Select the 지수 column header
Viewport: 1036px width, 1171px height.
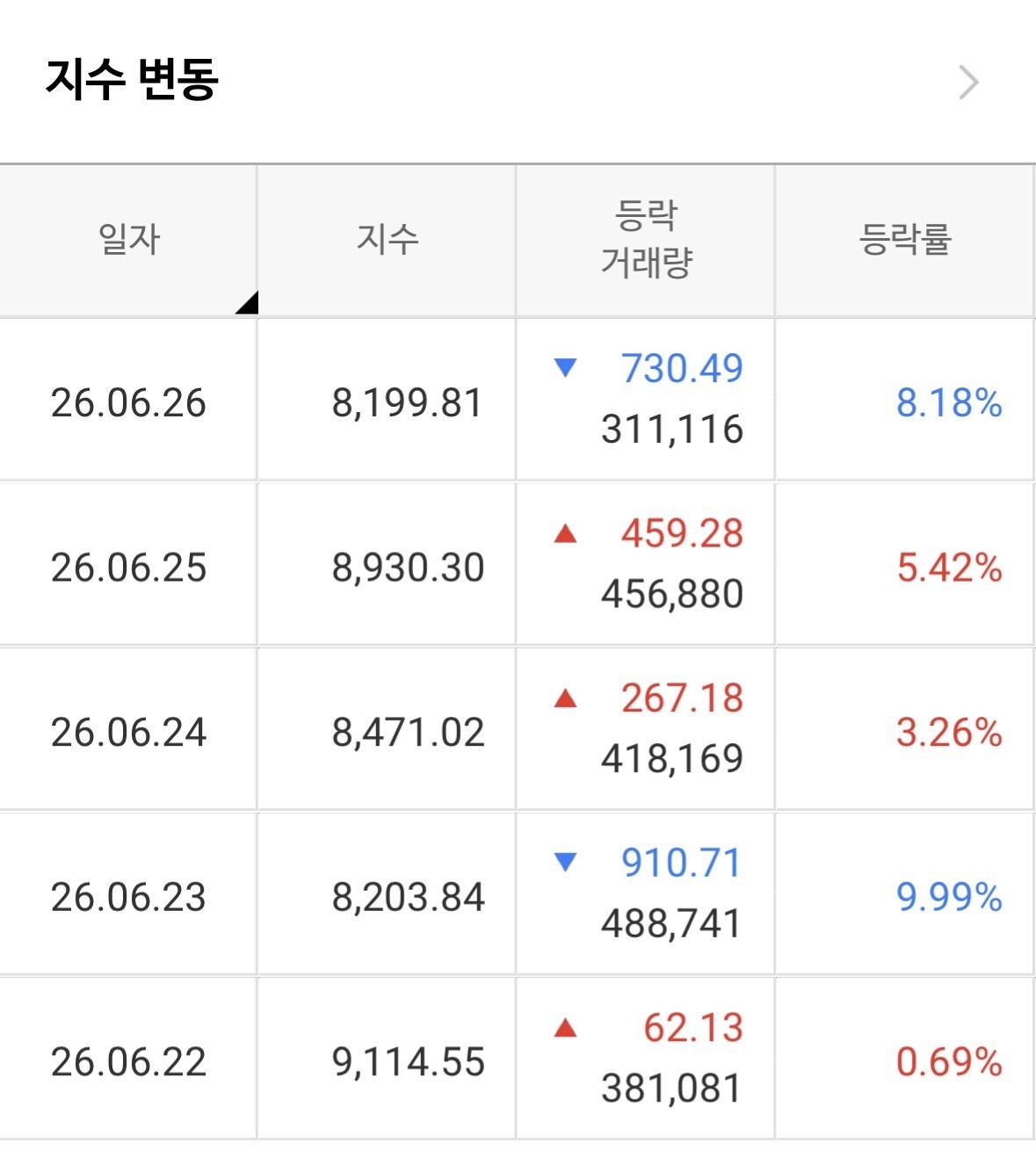pyautogui.click(x=387, y=239)
